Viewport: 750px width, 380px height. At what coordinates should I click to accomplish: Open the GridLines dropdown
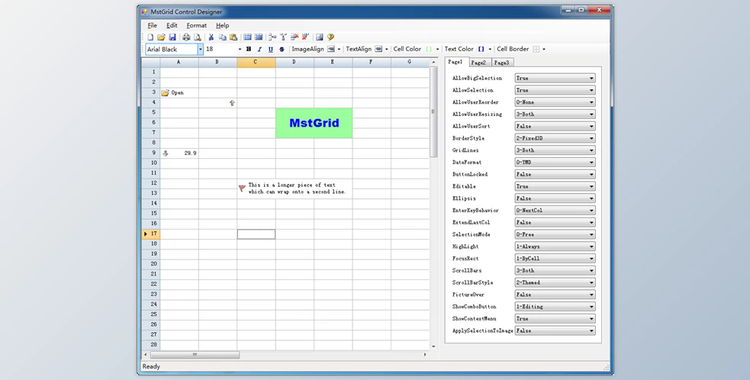[x=555, y=150]
